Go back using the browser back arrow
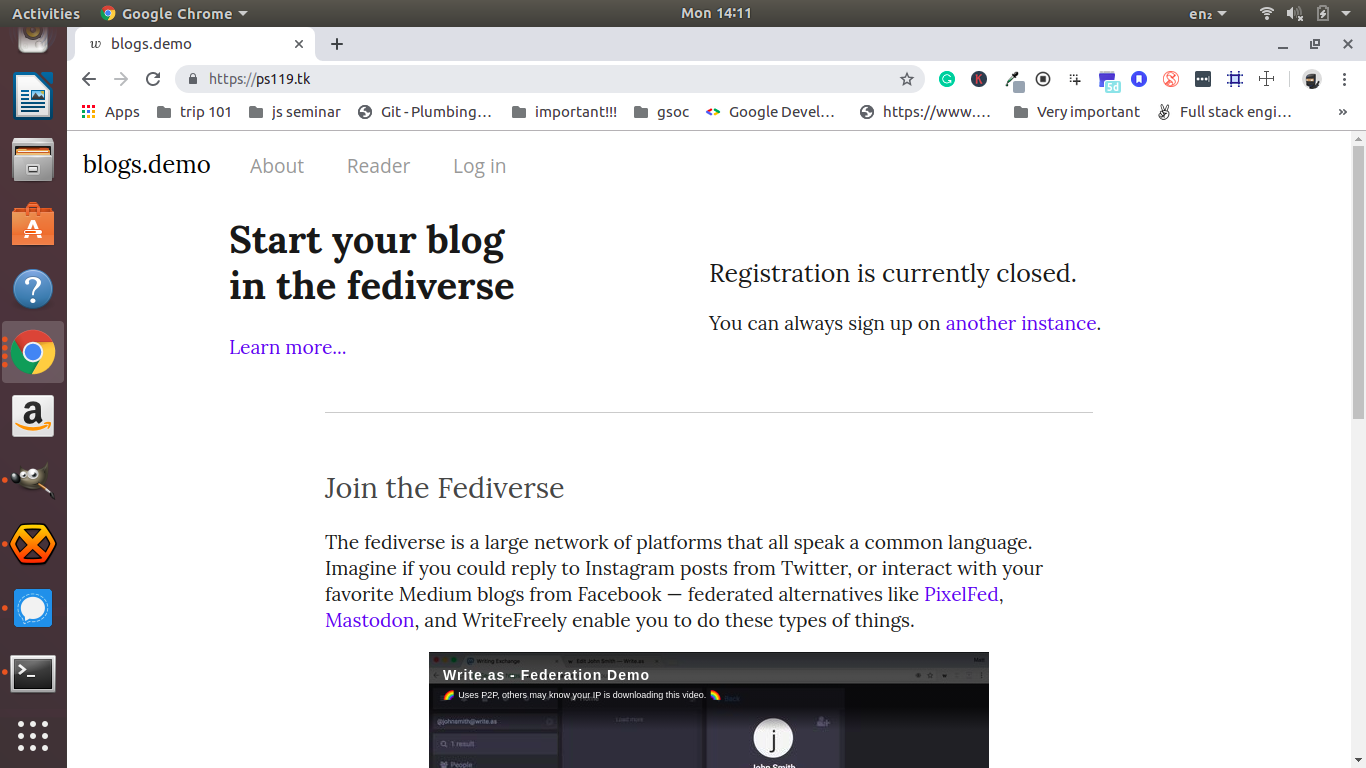Image resolution: width=1366 pixels, height=768 pixels. click(x=89, y=79)
